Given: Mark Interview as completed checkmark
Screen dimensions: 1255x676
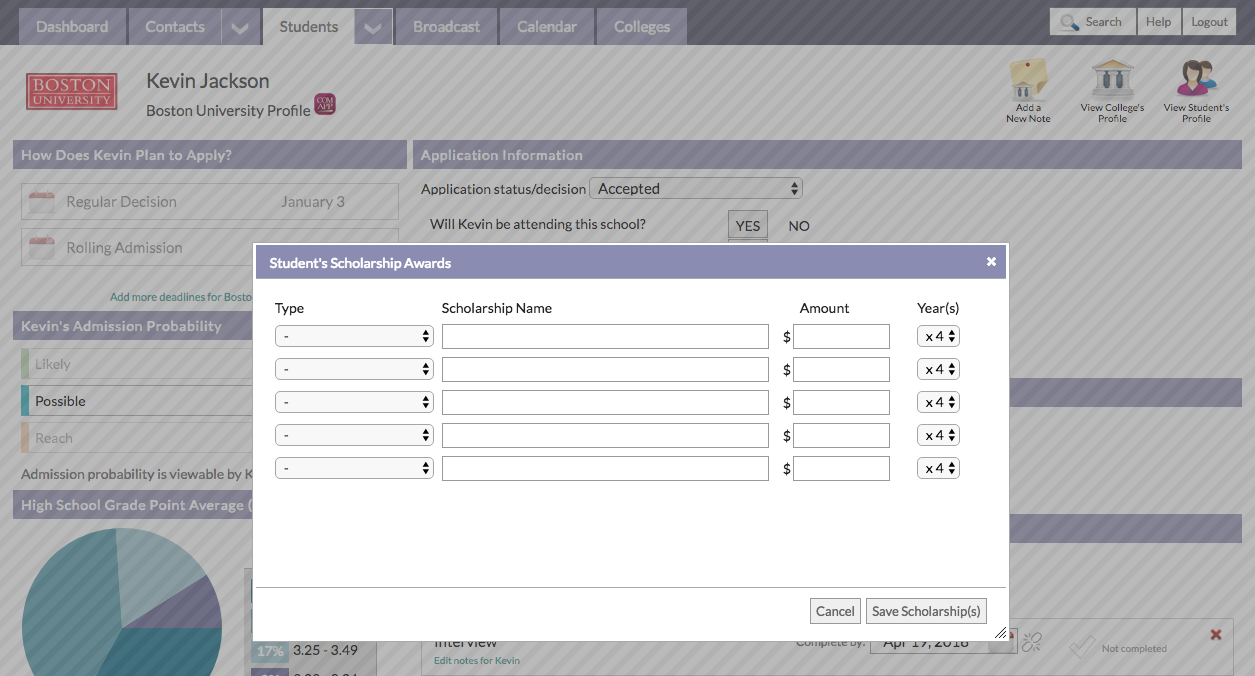Looking at the screenshot, I should tap(1082, 646).
